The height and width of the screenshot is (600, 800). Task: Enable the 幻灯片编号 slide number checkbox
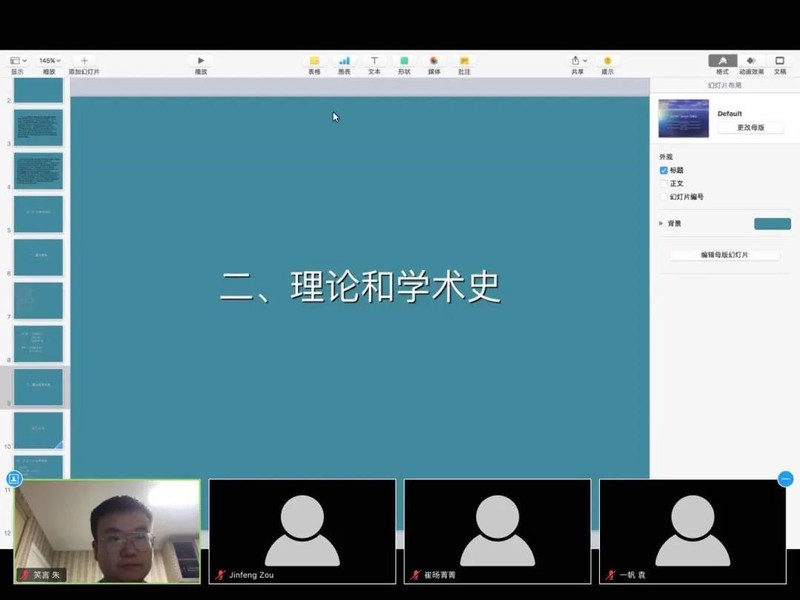coord(663,197)
